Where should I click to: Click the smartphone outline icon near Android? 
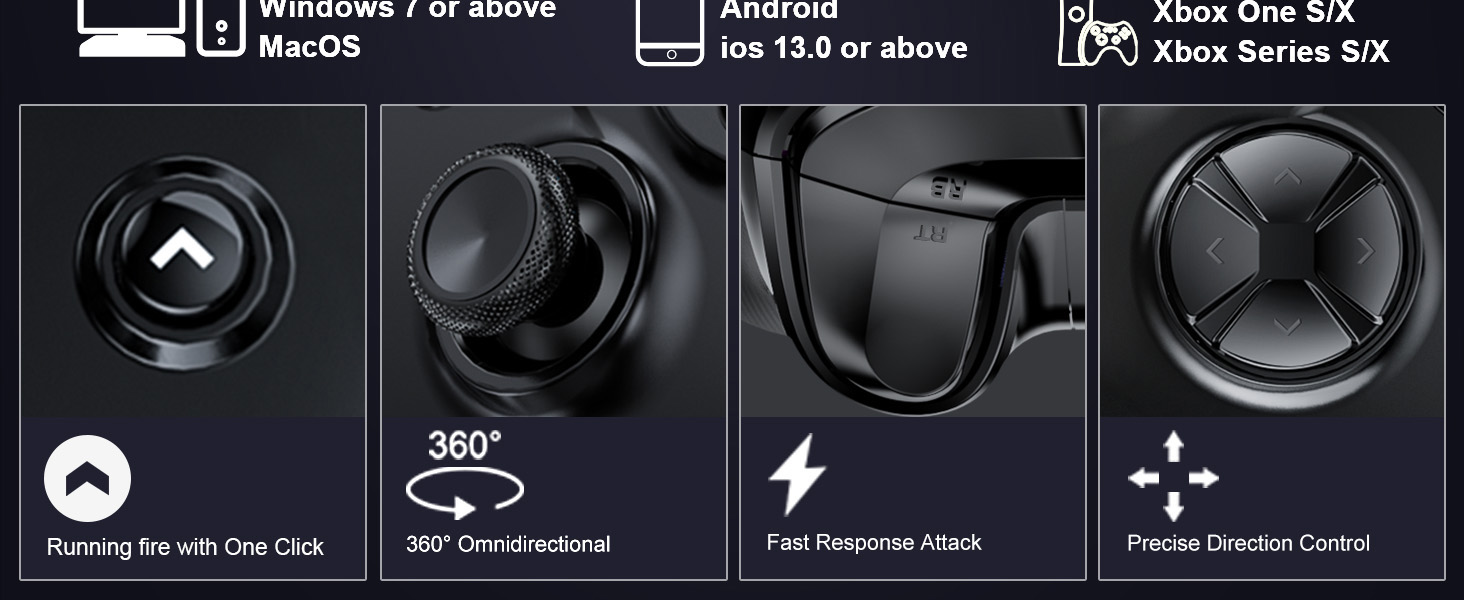[x=670, y=33]
